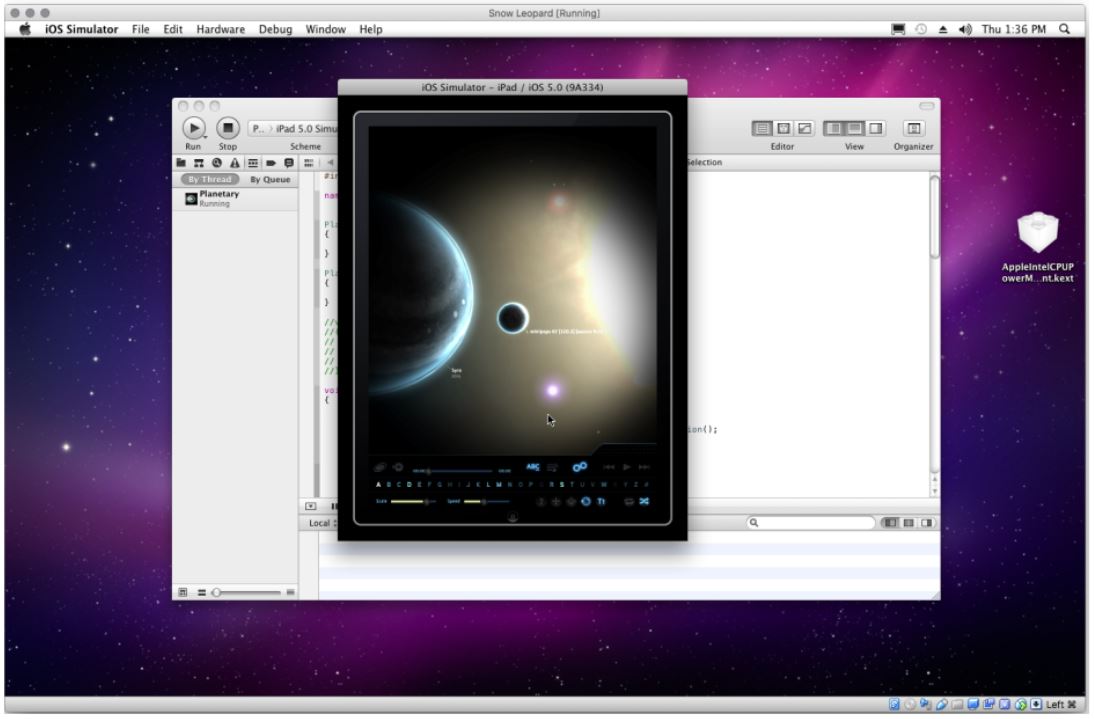This screenshot has width=1094, height=719.
Task: Click the clock showing Thu 1:36 PM
Action: (1013, 29)
